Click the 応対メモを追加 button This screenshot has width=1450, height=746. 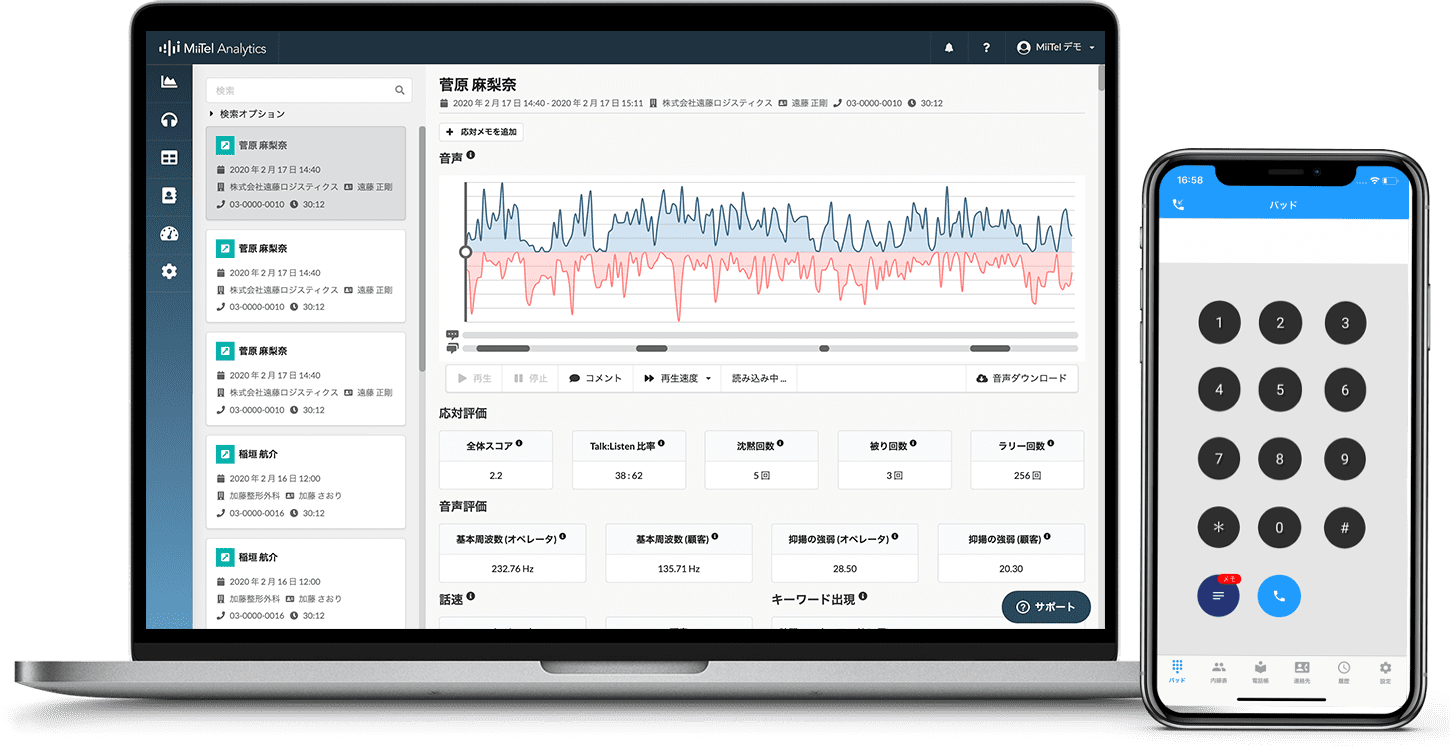(x=481, y=132)
